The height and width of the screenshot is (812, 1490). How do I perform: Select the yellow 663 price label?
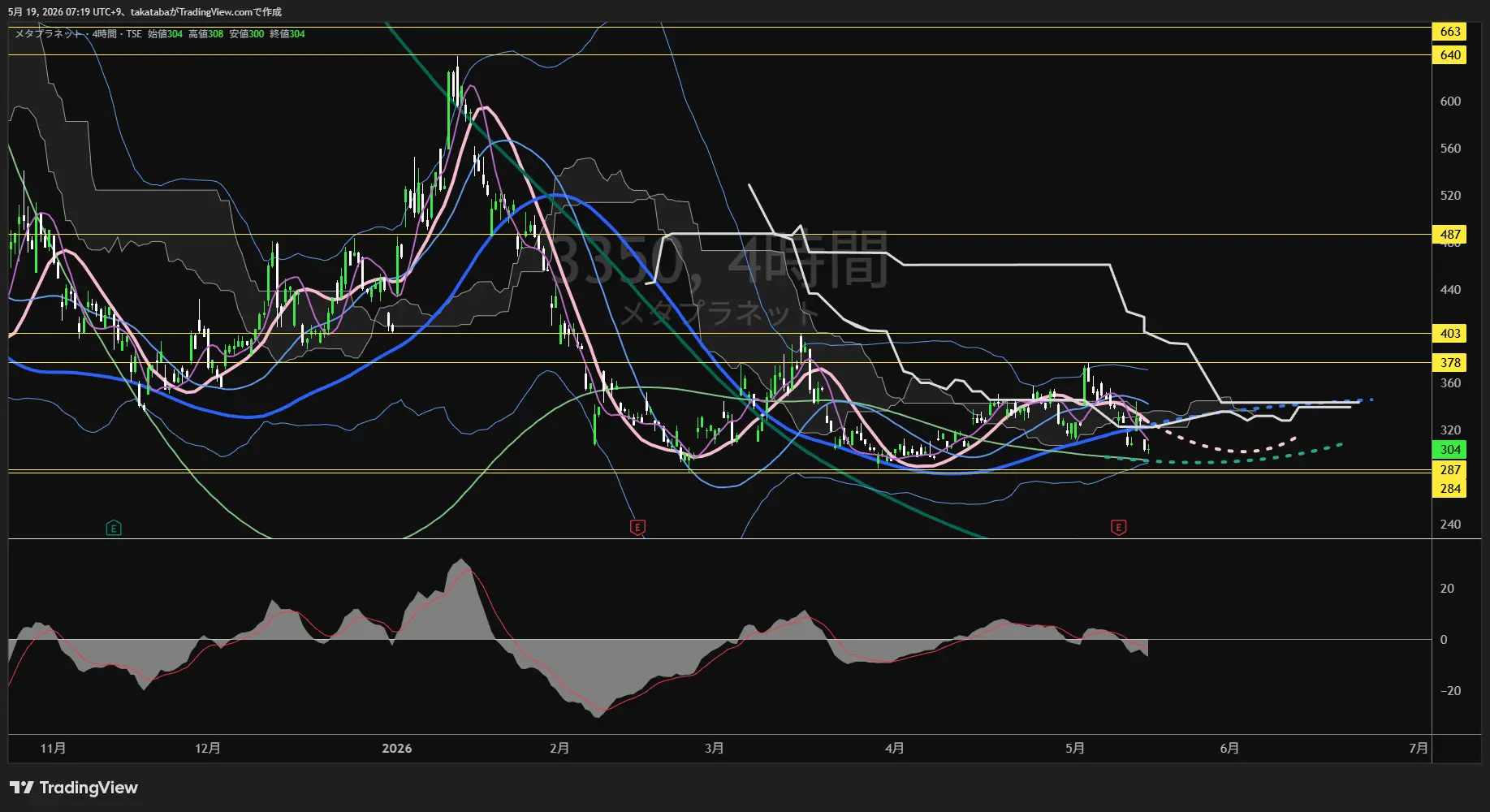[x=1449, y=32]
